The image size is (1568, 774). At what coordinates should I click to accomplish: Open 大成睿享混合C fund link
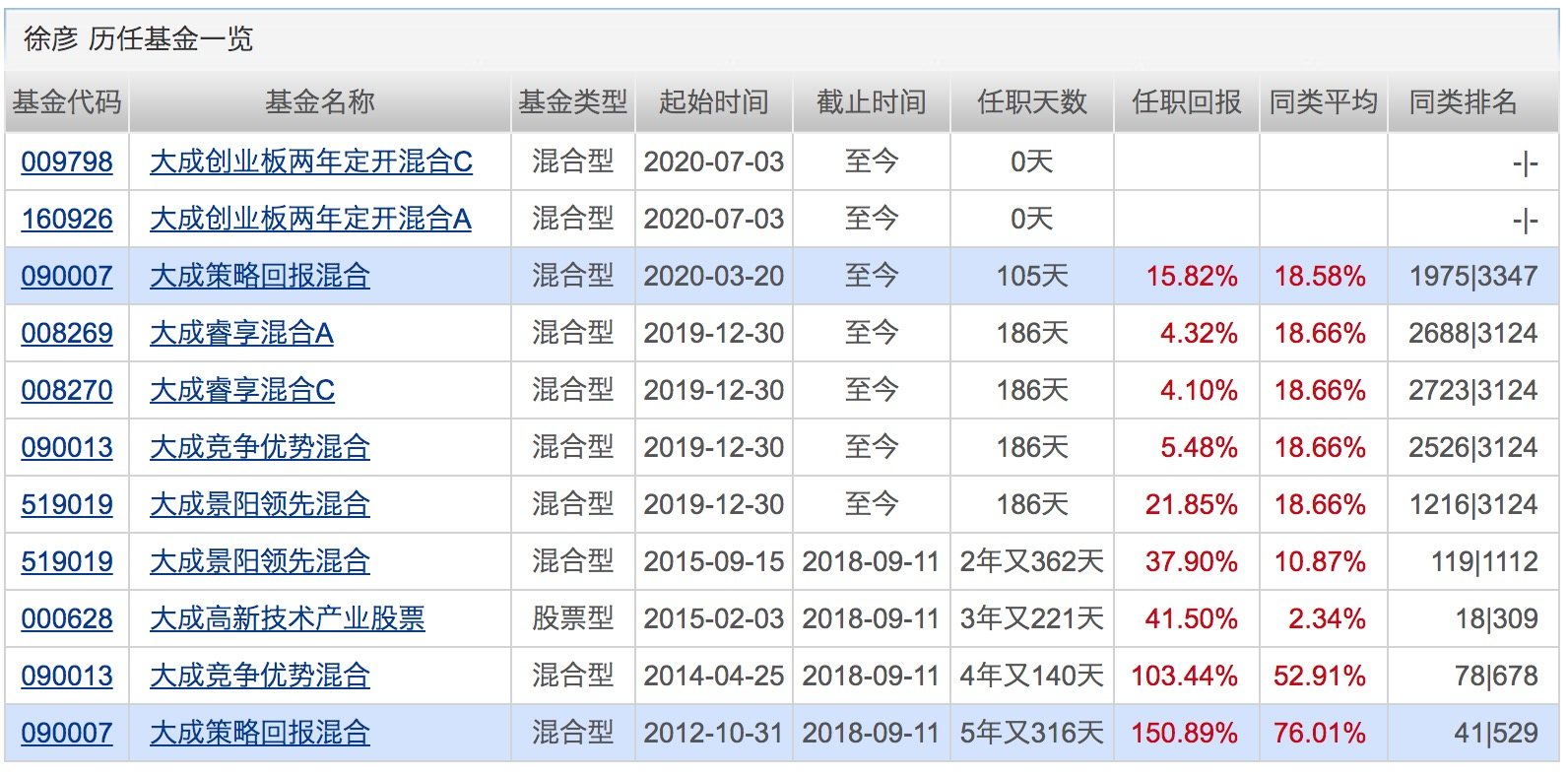(242, 390)
